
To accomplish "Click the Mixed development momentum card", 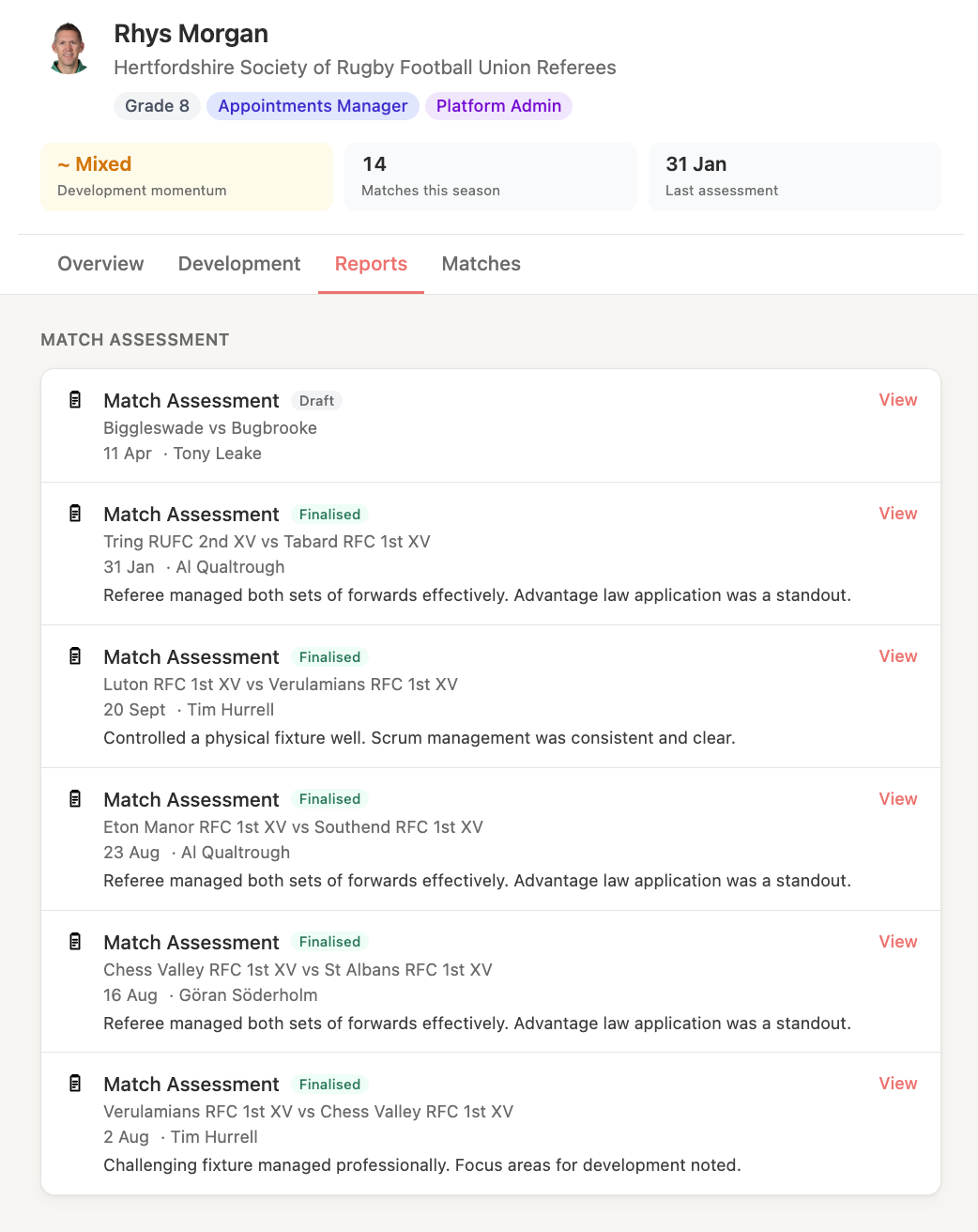I will (187, 177).
